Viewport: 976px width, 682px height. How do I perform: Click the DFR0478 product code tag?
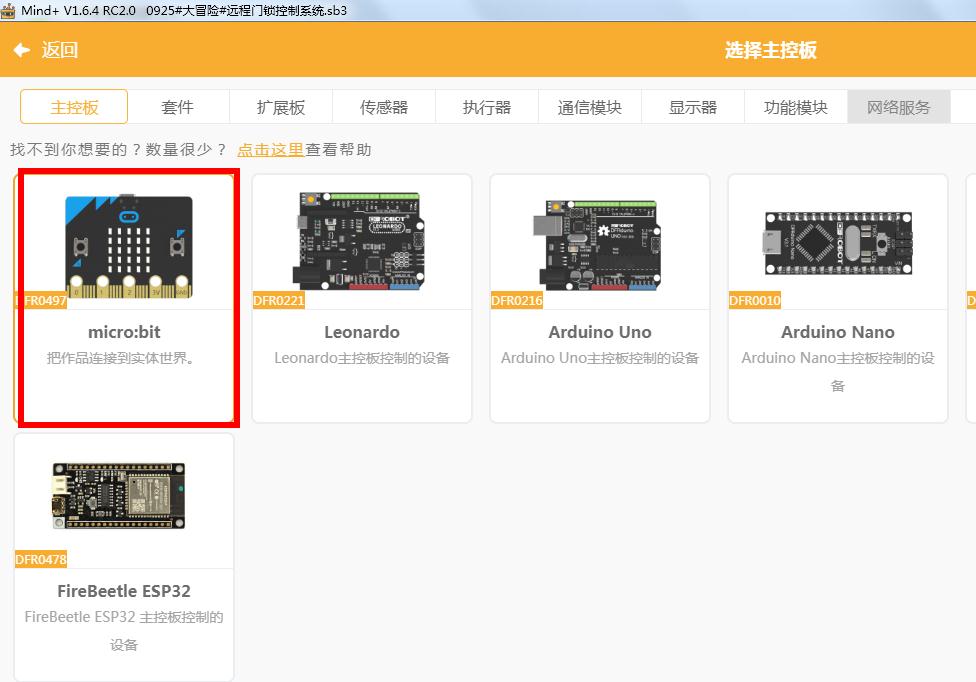point(41,559)
